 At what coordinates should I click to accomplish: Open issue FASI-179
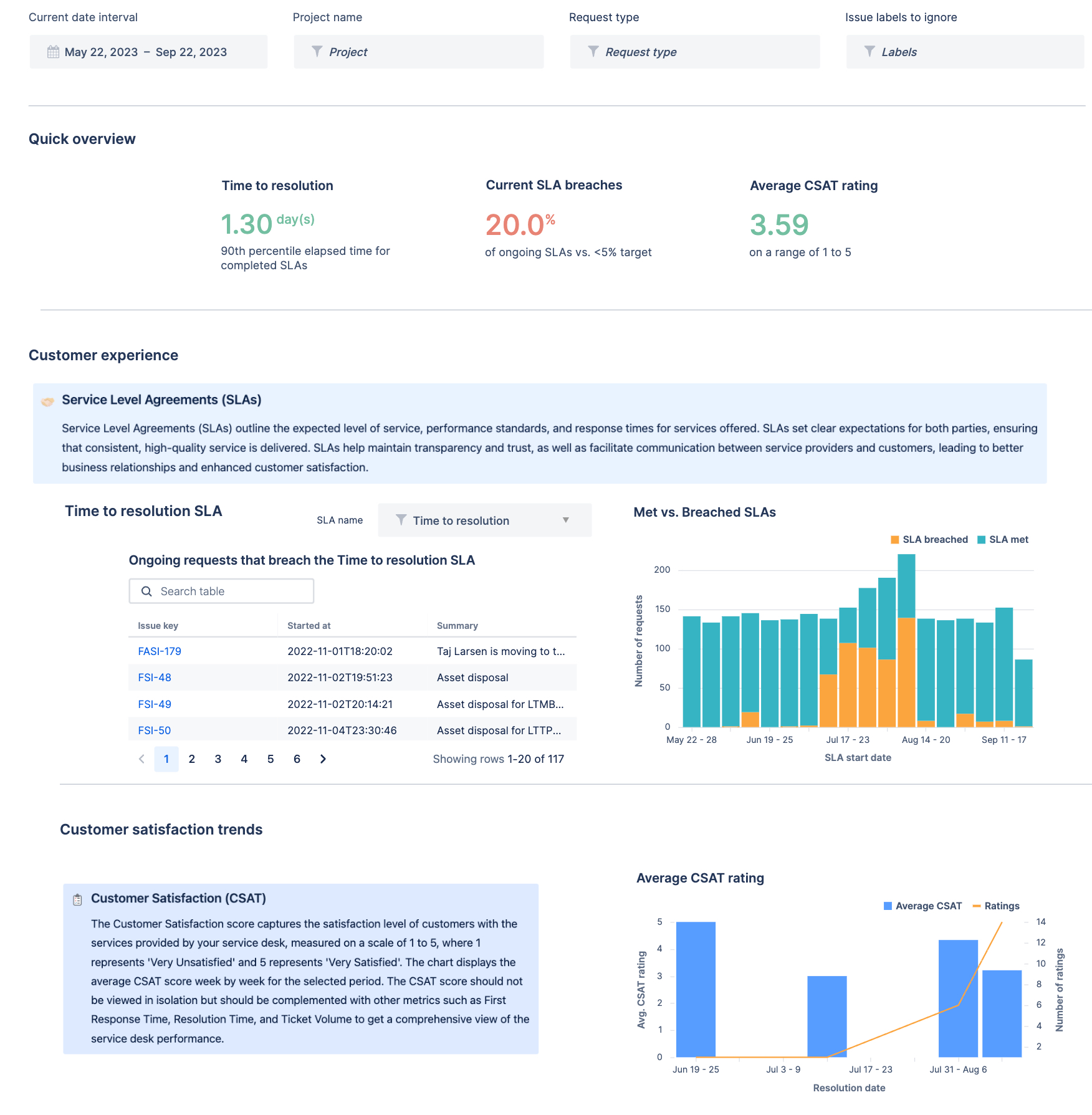point(160,651)
